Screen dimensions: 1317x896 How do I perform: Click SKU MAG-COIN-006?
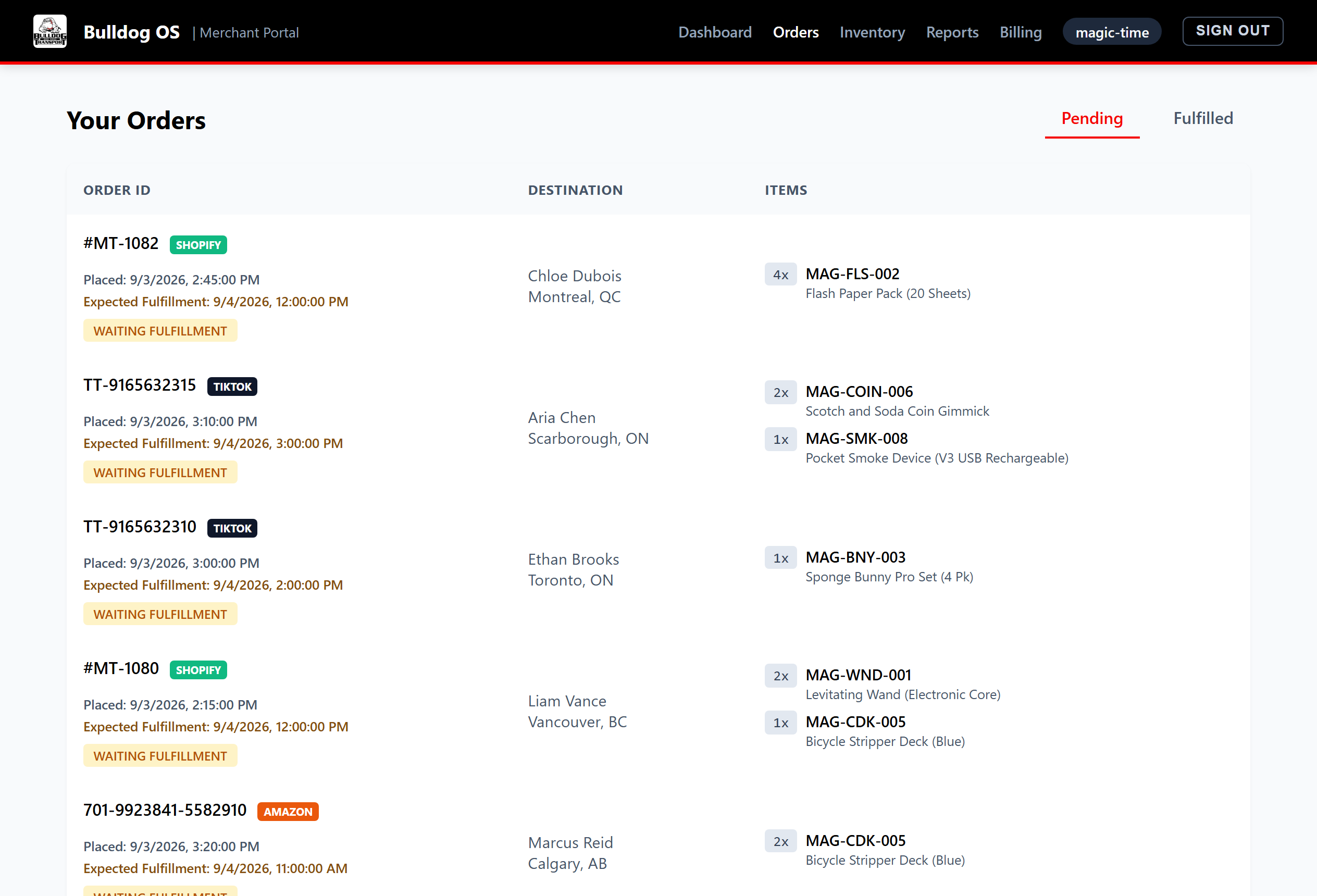tap(859, 392)
